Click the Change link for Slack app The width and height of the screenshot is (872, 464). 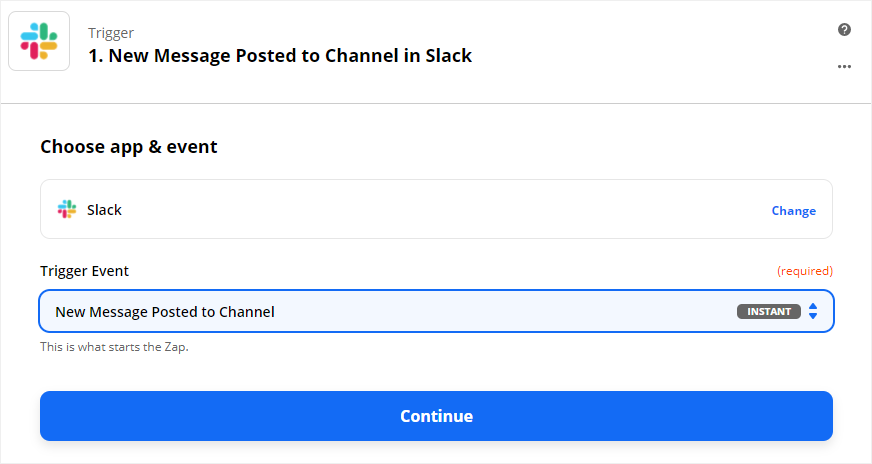pos(794,211)
